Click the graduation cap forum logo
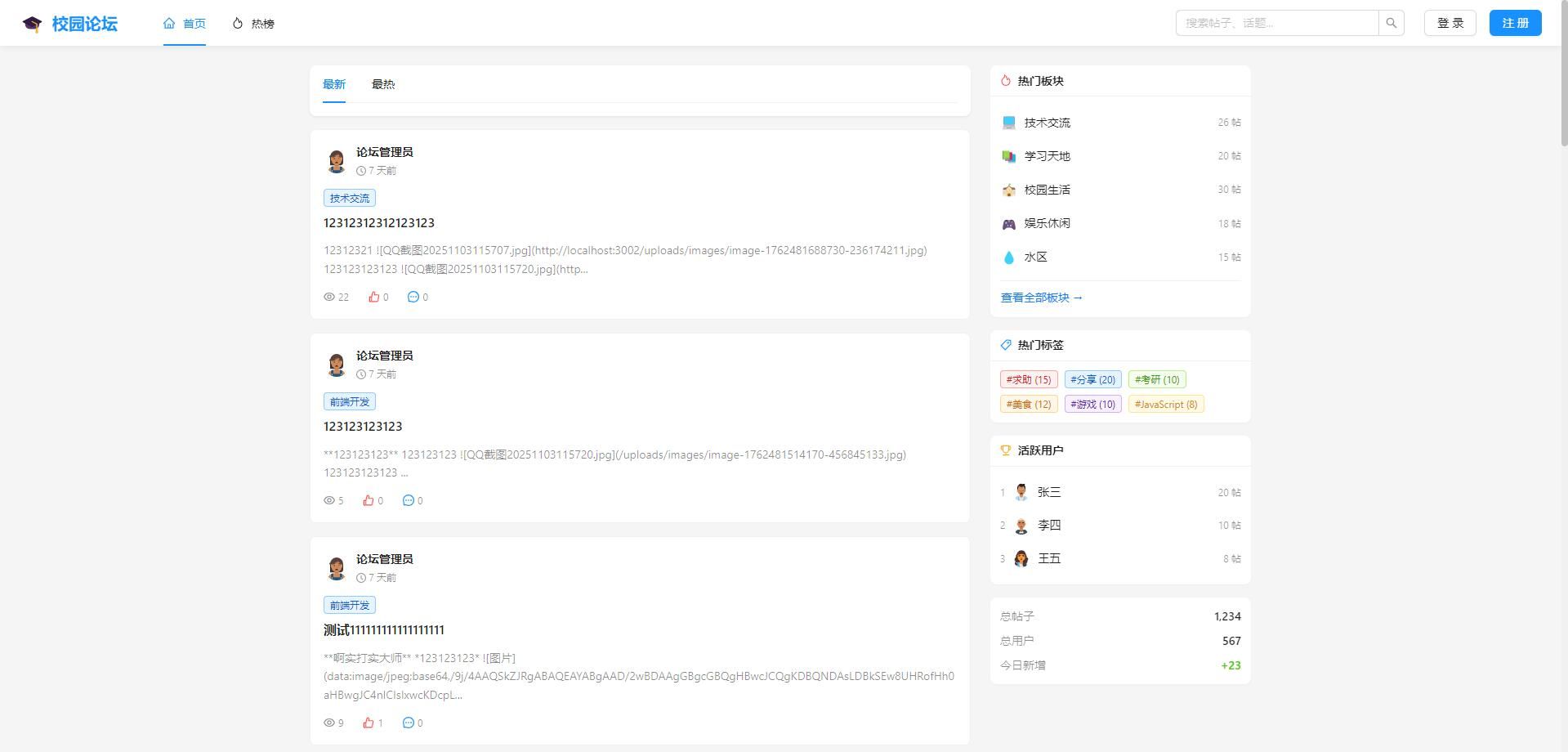The height and width of the screenshot is (752, 1568). point(32,24)
